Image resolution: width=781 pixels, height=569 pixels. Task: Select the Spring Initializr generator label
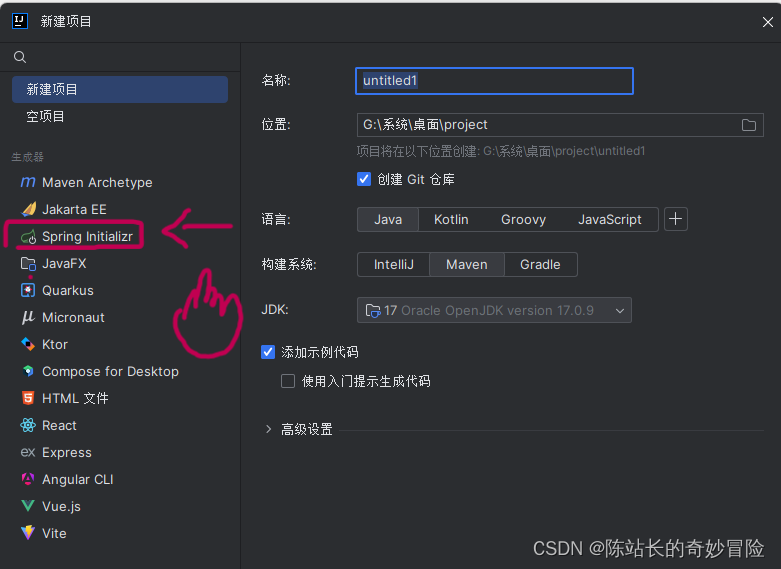(87, 237)
